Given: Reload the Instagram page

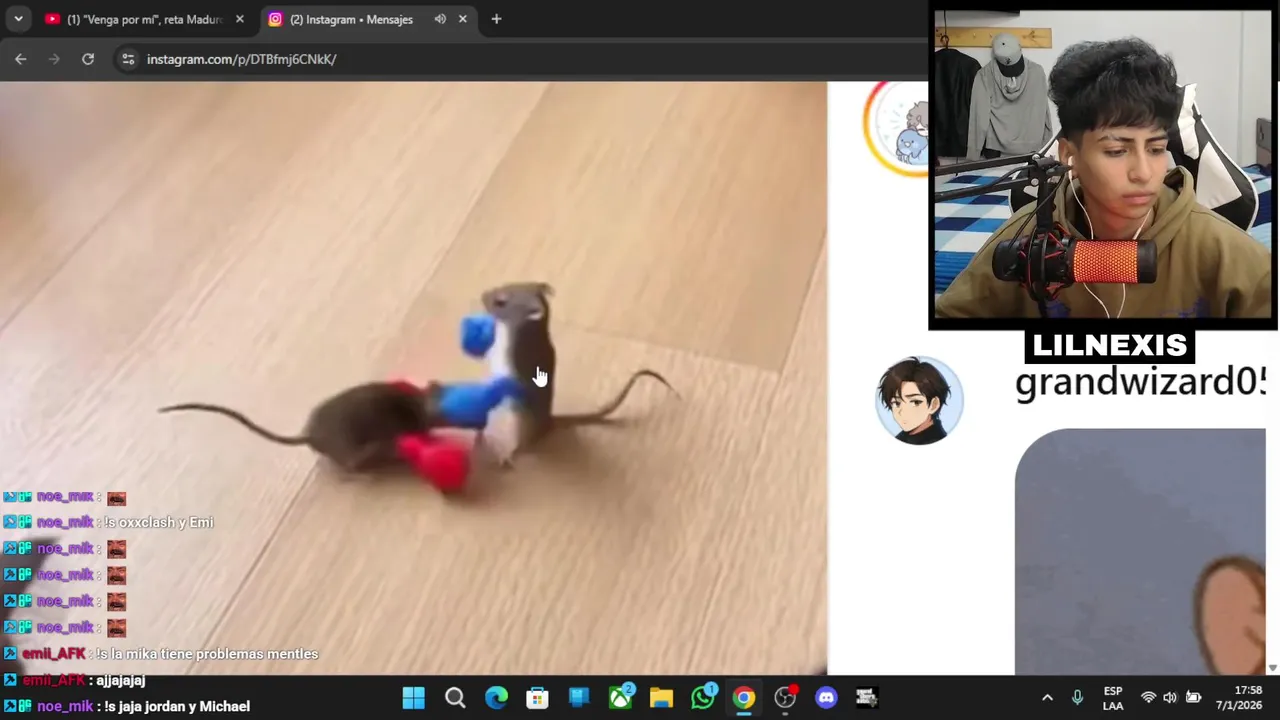Looking at the screenshot, I should (x=88, y=59).
